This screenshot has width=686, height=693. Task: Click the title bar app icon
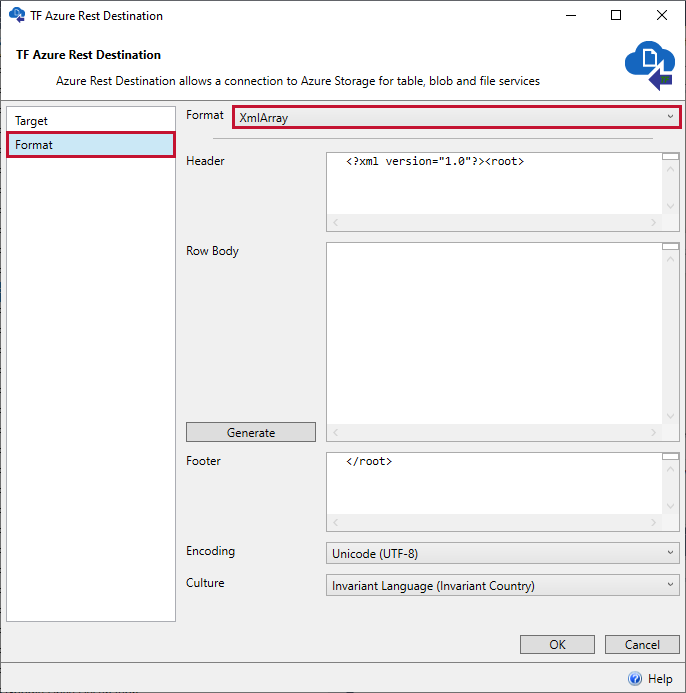coord(17,15)
